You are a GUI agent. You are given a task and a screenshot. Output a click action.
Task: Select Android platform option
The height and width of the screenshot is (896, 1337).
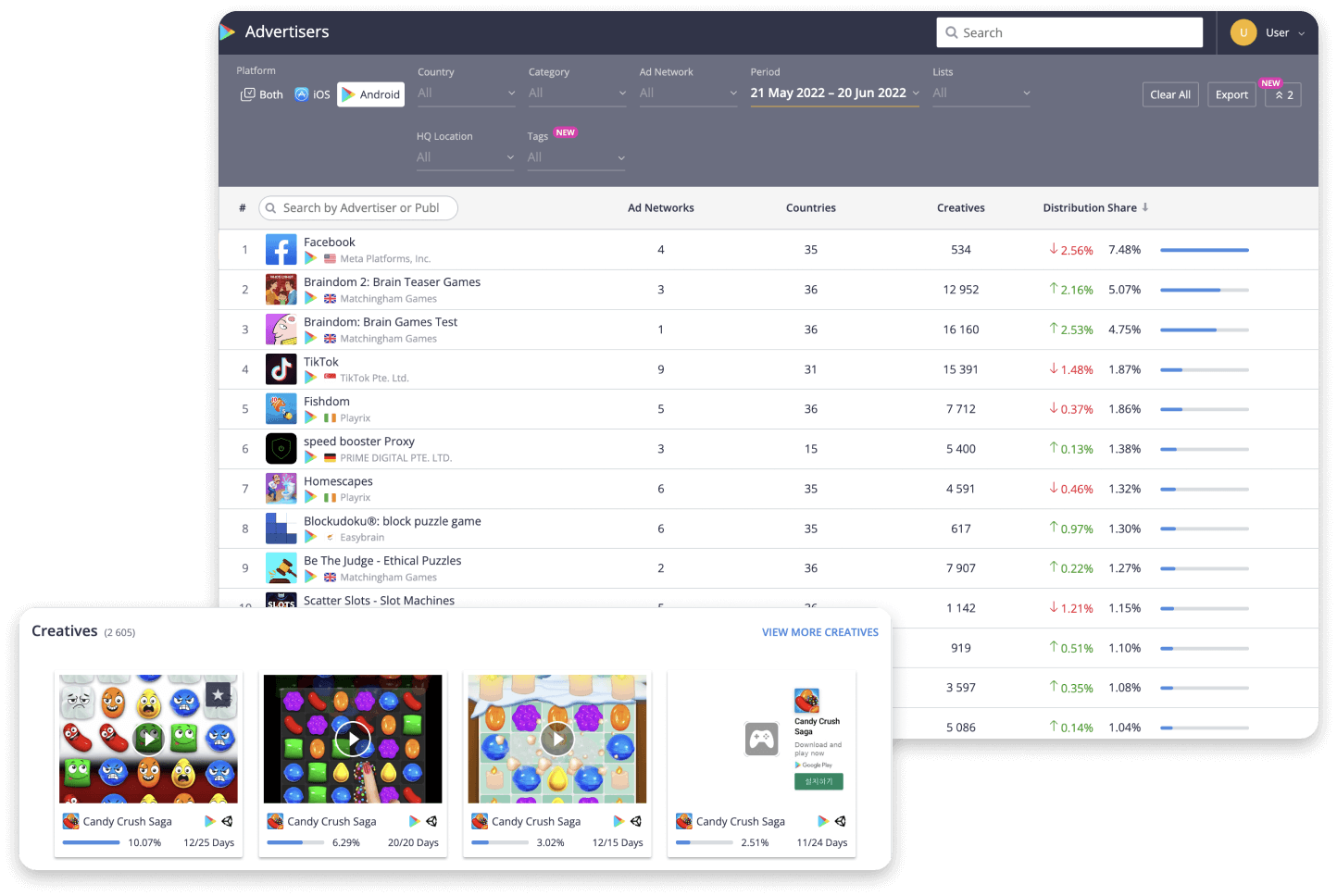(x=370, y=94)
